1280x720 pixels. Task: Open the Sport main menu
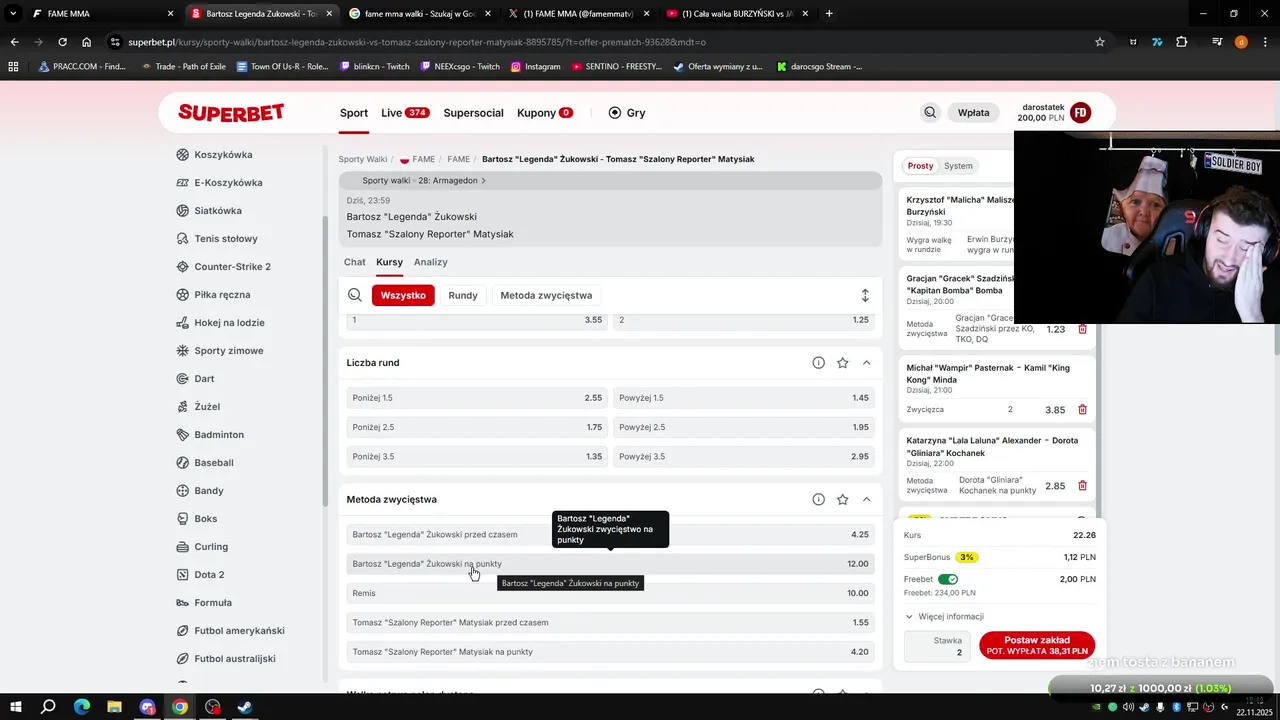pos(354,113)
